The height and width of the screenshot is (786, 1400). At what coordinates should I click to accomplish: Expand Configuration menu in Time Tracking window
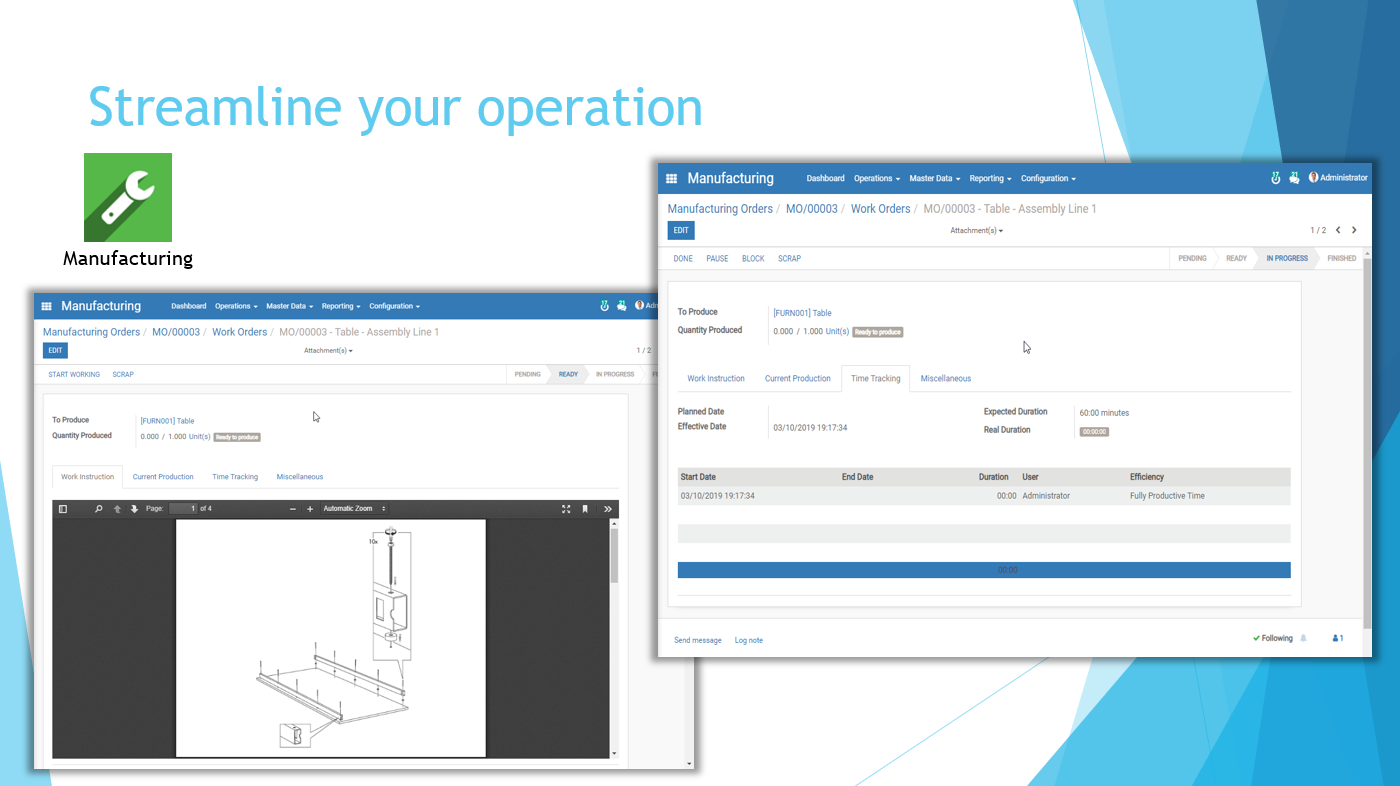pyautogui.click(x=1048, y=178)
